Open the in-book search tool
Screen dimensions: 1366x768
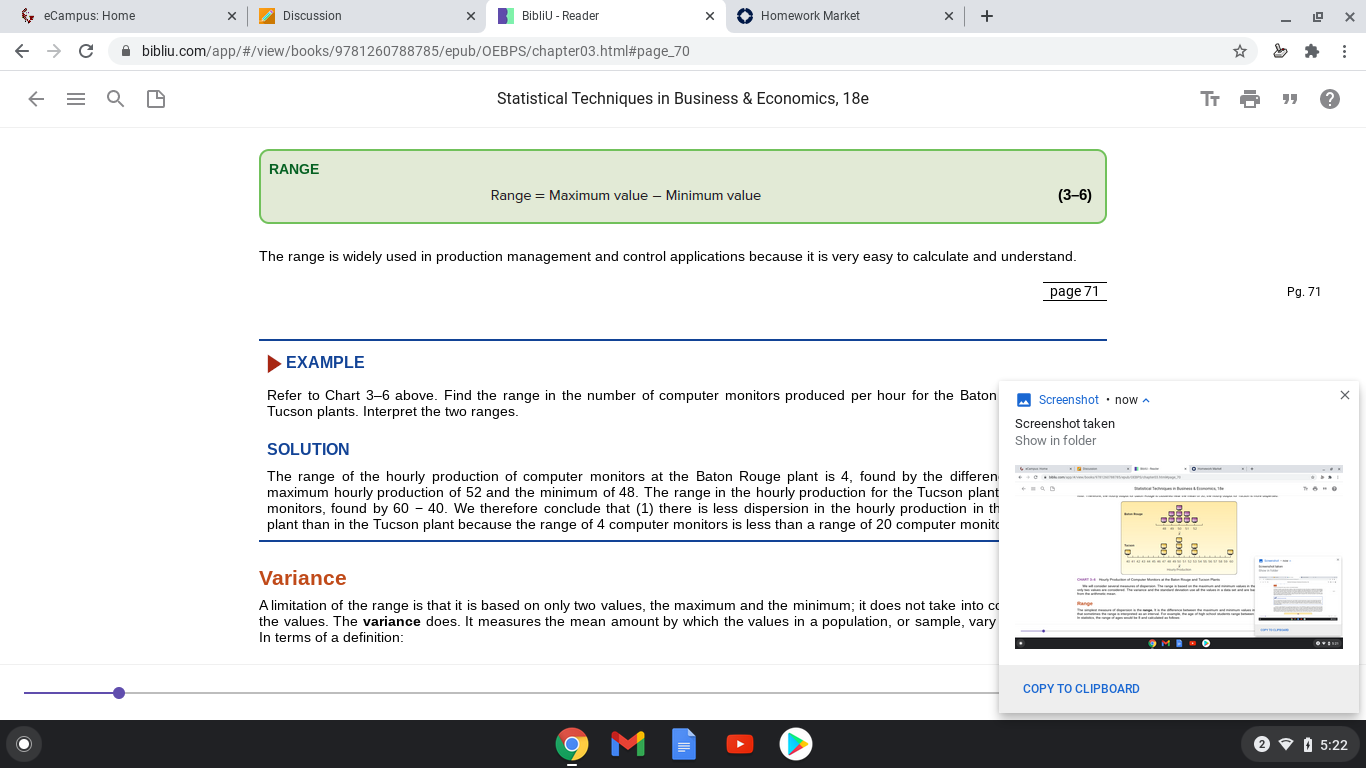point(116,99)
